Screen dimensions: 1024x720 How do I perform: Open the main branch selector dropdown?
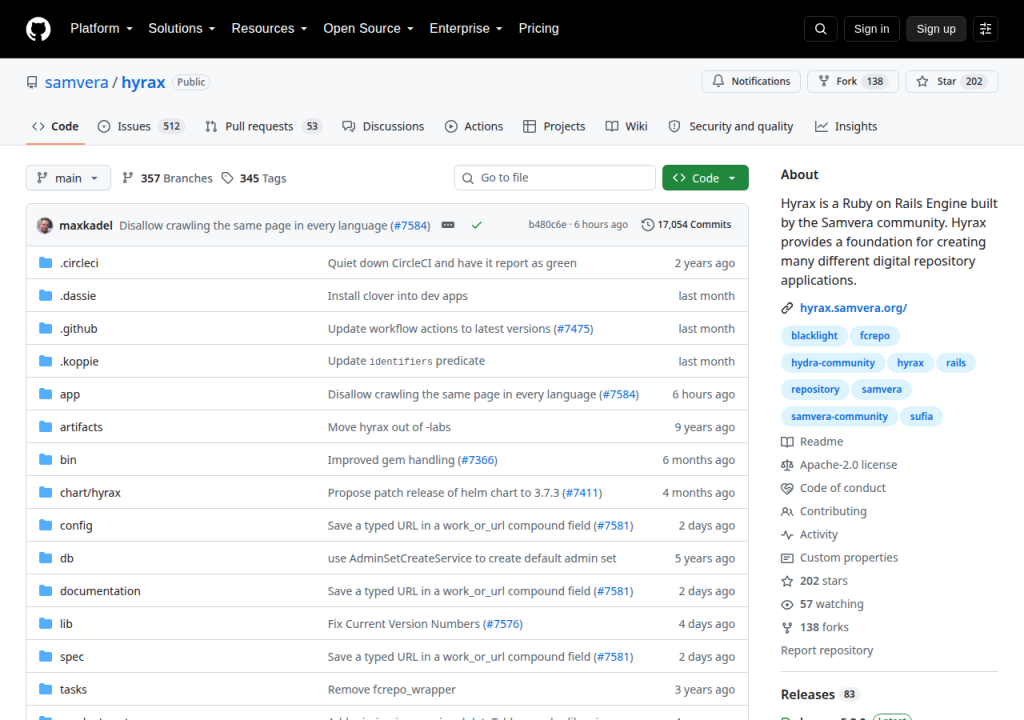[x=68, y=178]
